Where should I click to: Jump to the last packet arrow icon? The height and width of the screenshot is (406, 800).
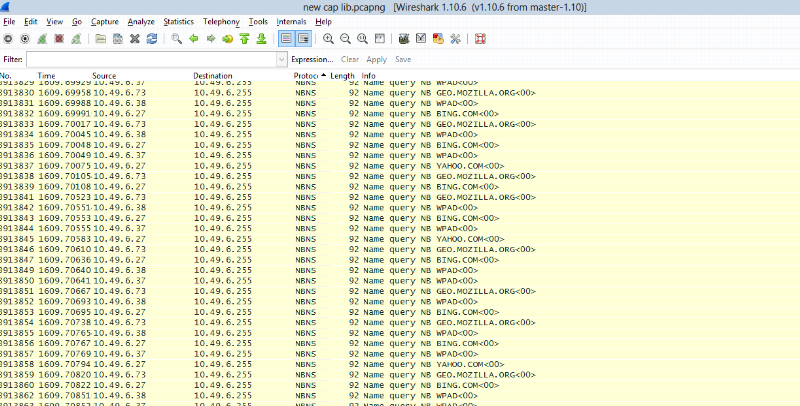(261, 39)
